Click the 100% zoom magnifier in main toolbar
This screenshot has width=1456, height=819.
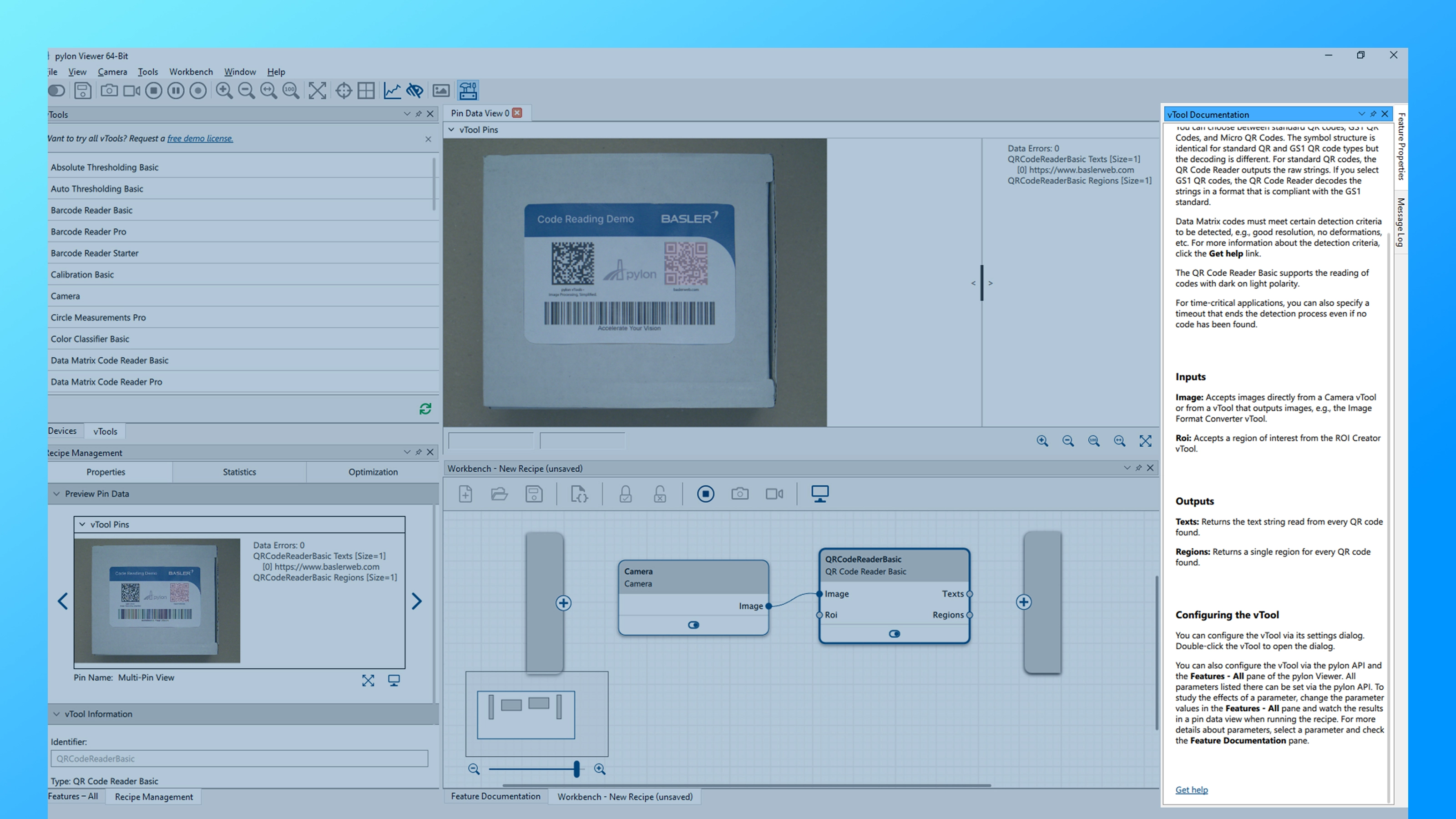click(x=291, y=91)
